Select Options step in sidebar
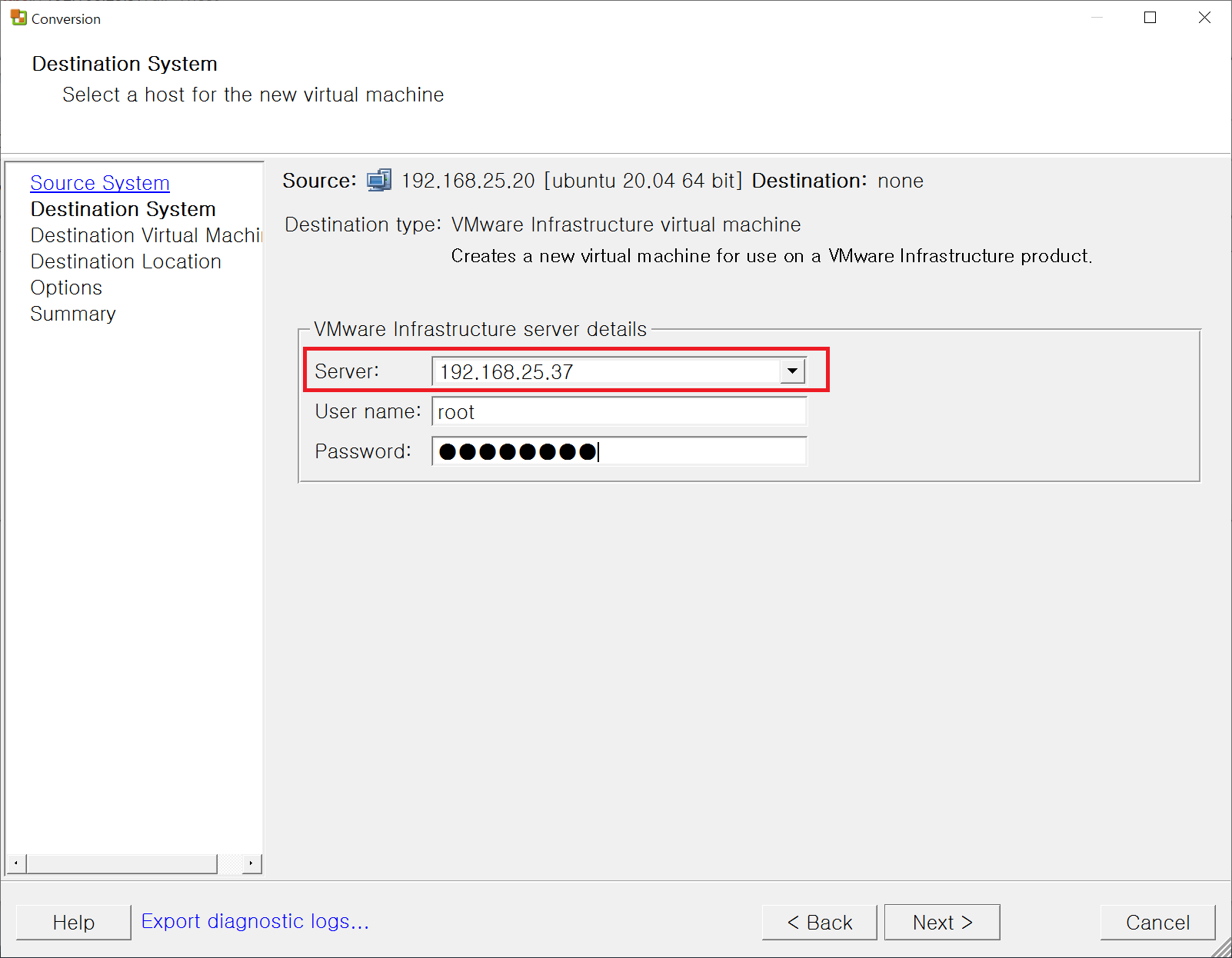 (x=66, y=288)
